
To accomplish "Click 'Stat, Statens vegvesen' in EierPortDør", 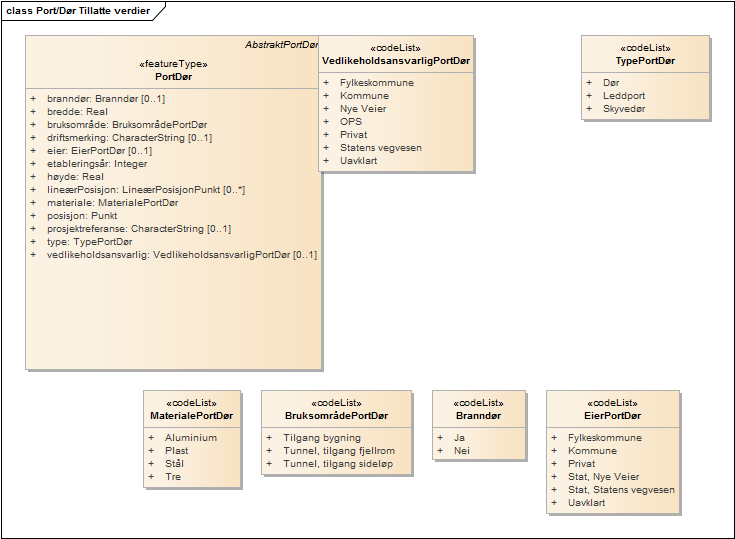I will point(621,490).
